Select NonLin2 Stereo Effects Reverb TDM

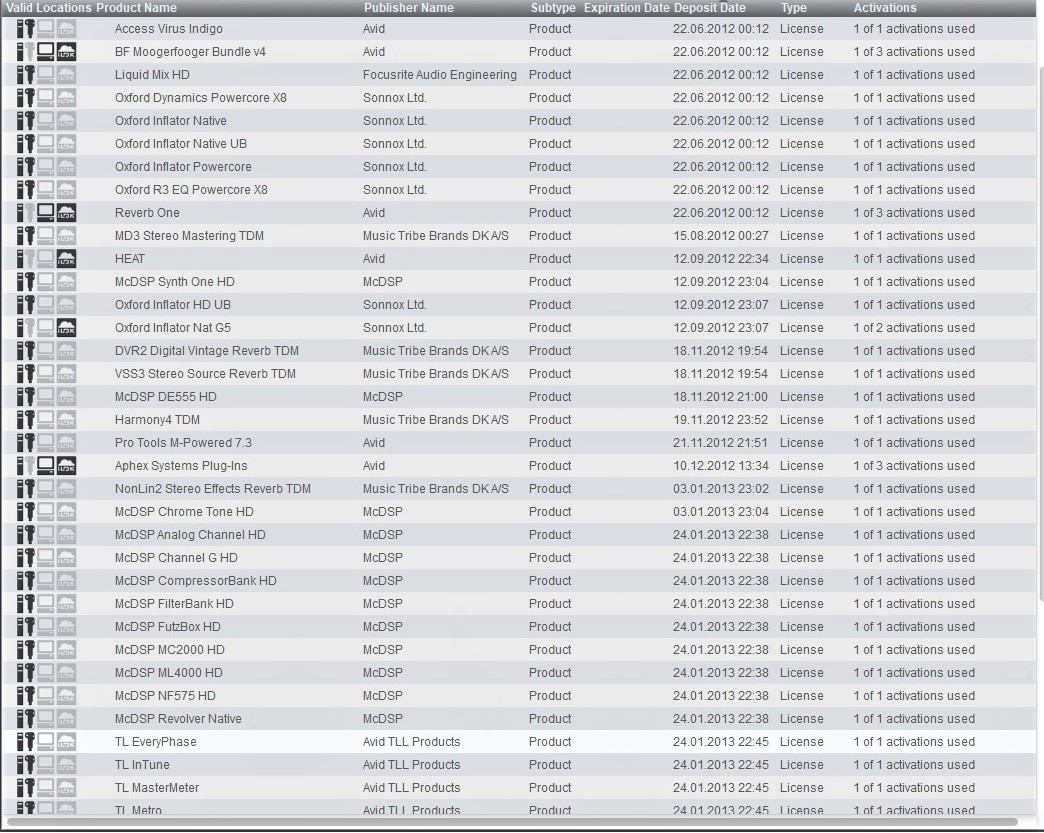pos(519,489)
